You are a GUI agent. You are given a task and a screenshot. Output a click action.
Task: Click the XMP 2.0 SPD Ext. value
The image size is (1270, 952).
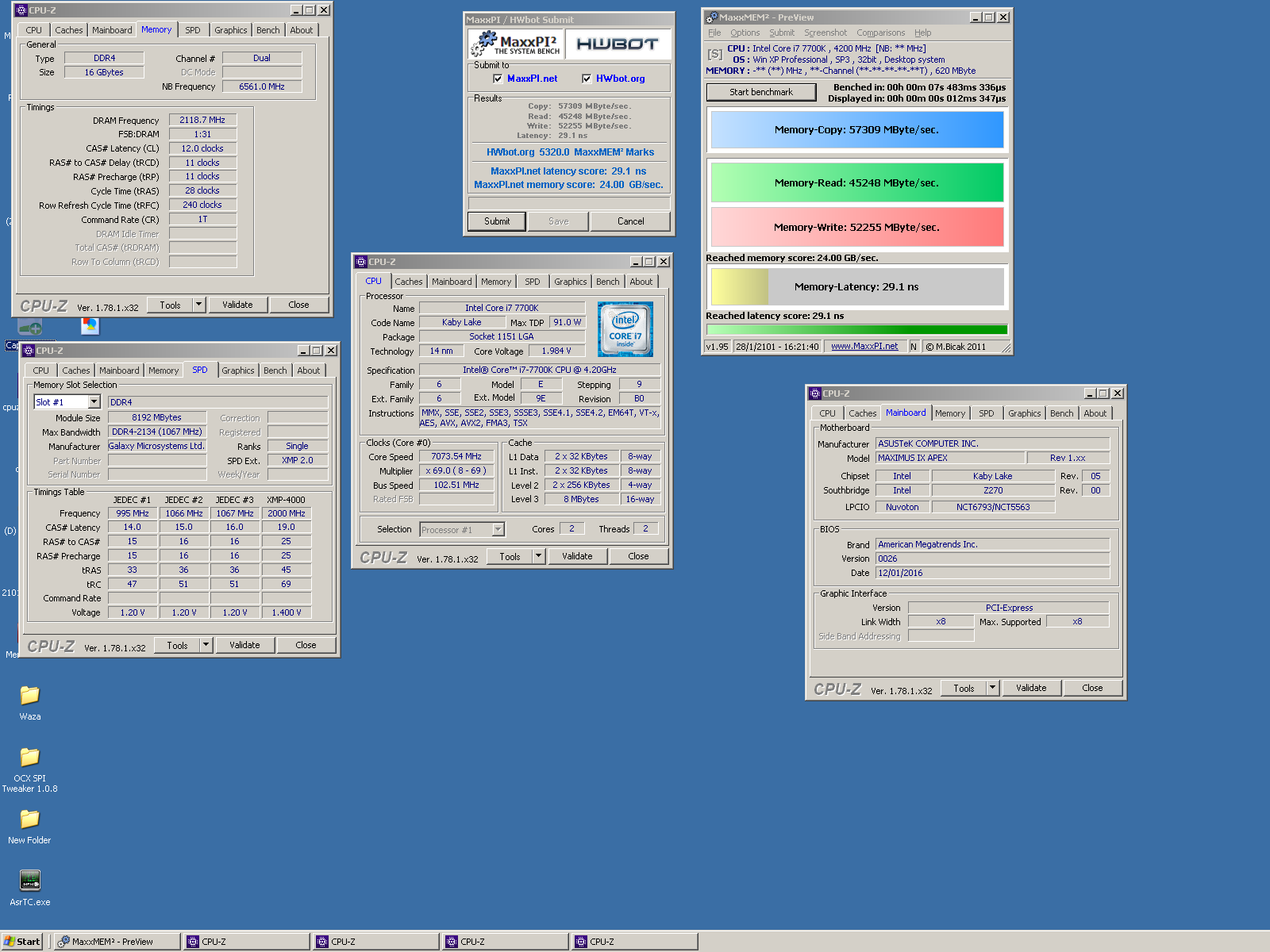(x=298, y=460)
